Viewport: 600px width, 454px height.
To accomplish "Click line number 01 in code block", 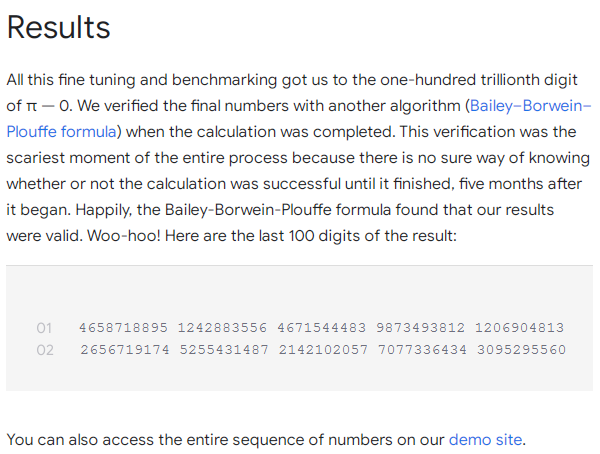I will pos(44,327).
